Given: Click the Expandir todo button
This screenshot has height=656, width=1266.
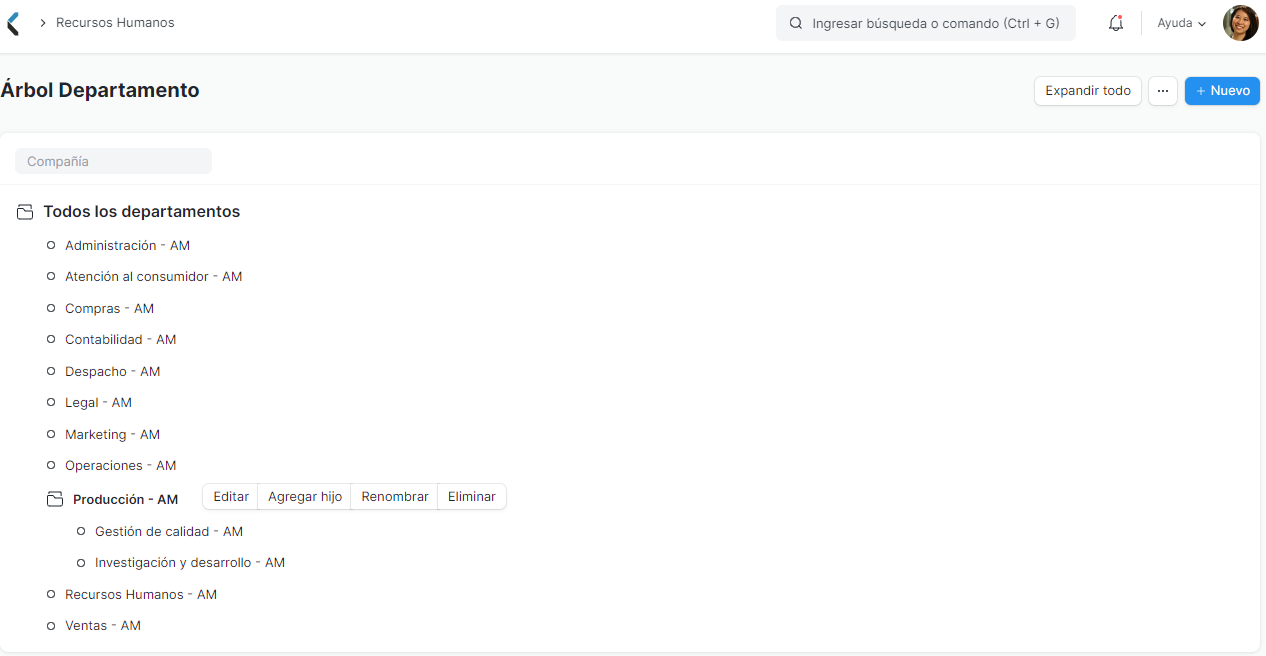Looking at the screenshot, I should coord(1088,91).
